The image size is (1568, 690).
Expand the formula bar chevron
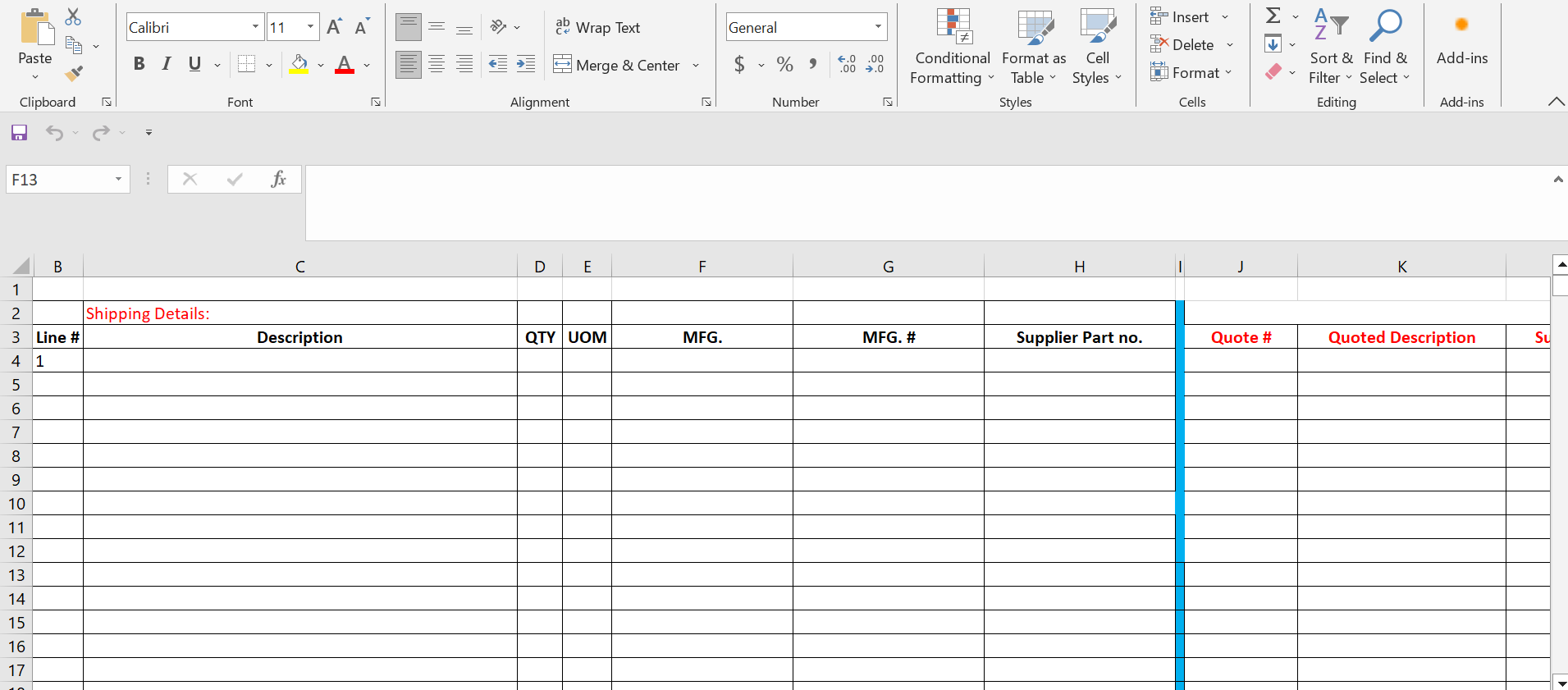1557,179
